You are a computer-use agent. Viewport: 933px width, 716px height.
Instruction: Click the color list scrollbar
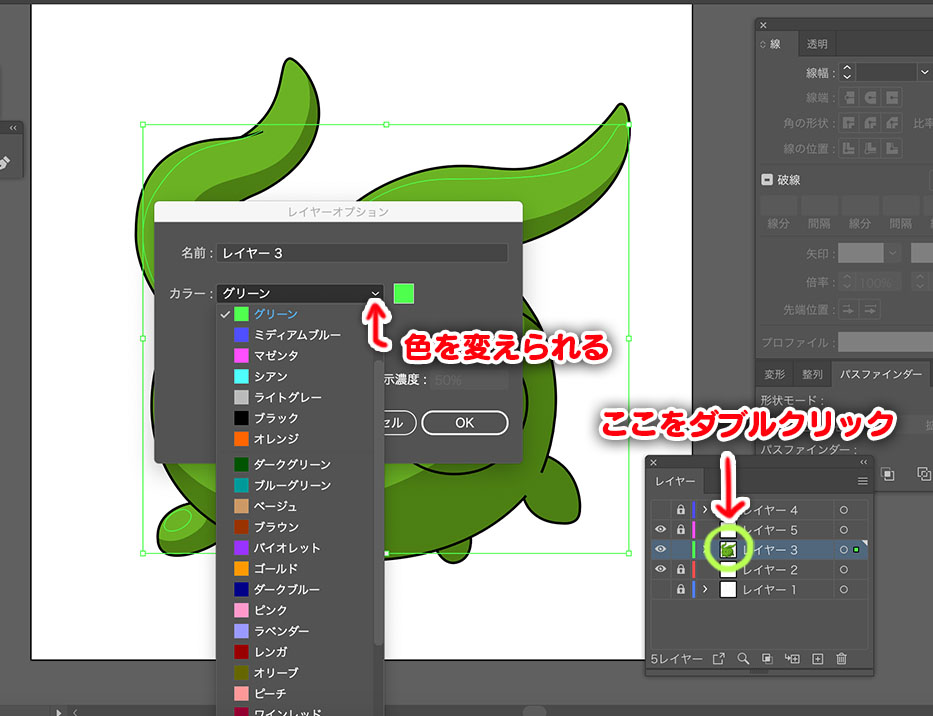[378, 501]
